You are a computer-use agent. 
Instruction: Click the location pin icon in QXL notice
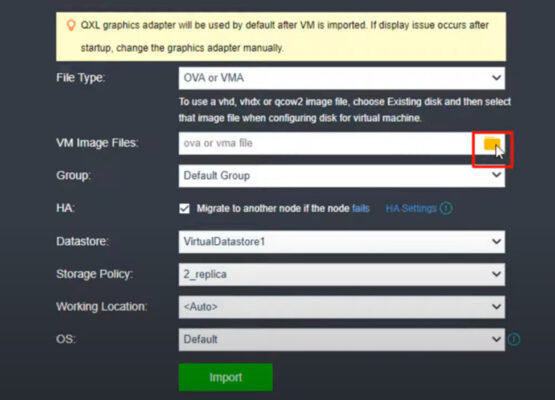[x=71, y=25]
